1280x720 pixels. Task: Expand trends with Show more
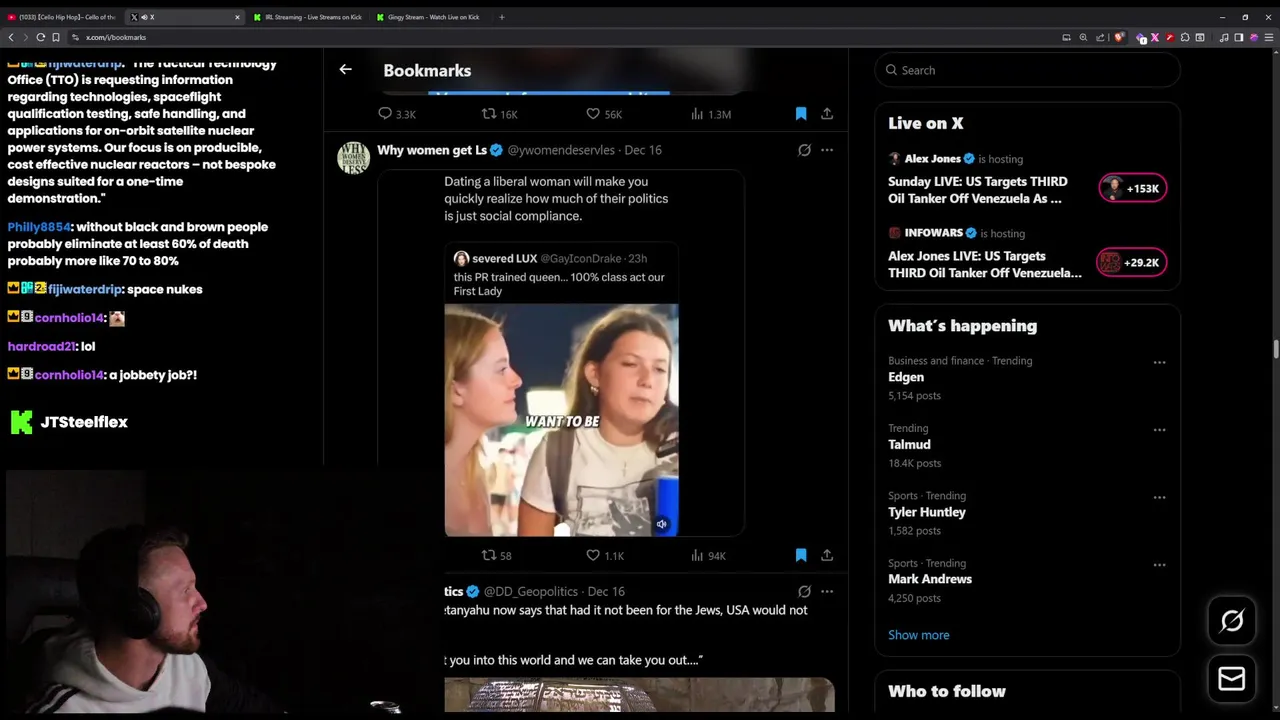click(x=918, y=635)
